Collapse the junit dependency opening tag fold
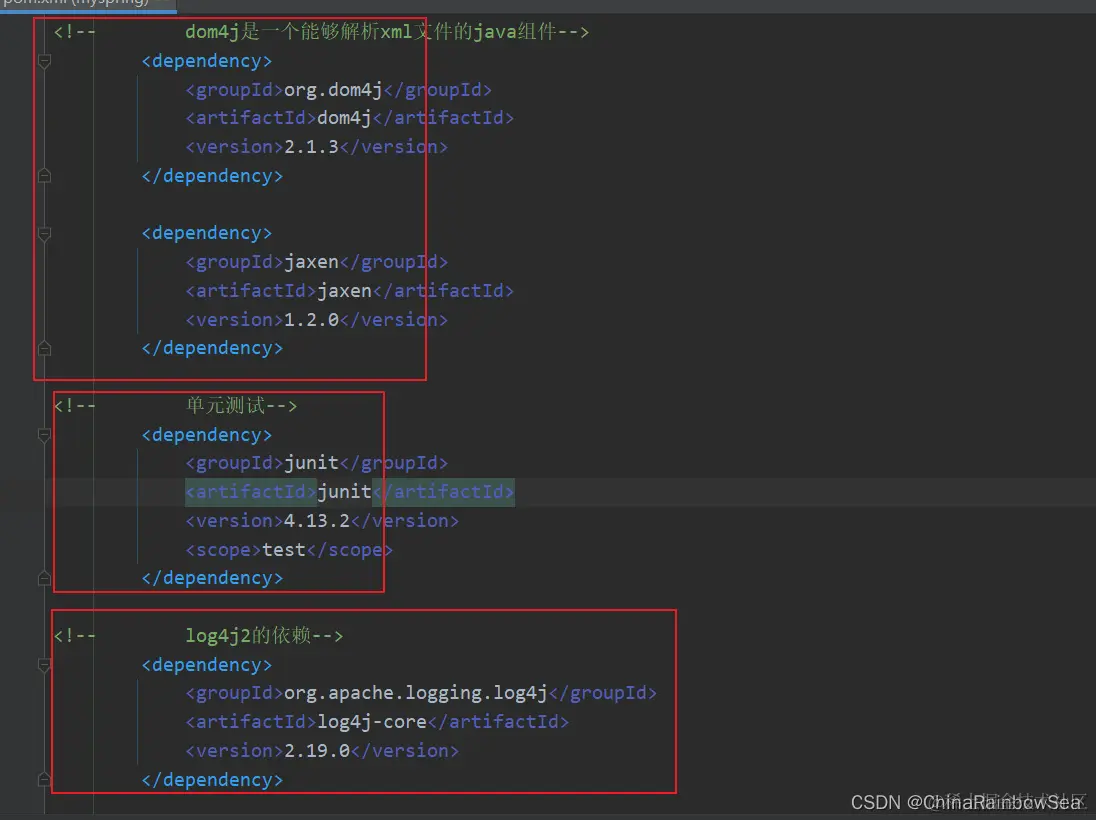This screenshot has height=820, width=1096. pyautogui.click(x=45, y=436)
